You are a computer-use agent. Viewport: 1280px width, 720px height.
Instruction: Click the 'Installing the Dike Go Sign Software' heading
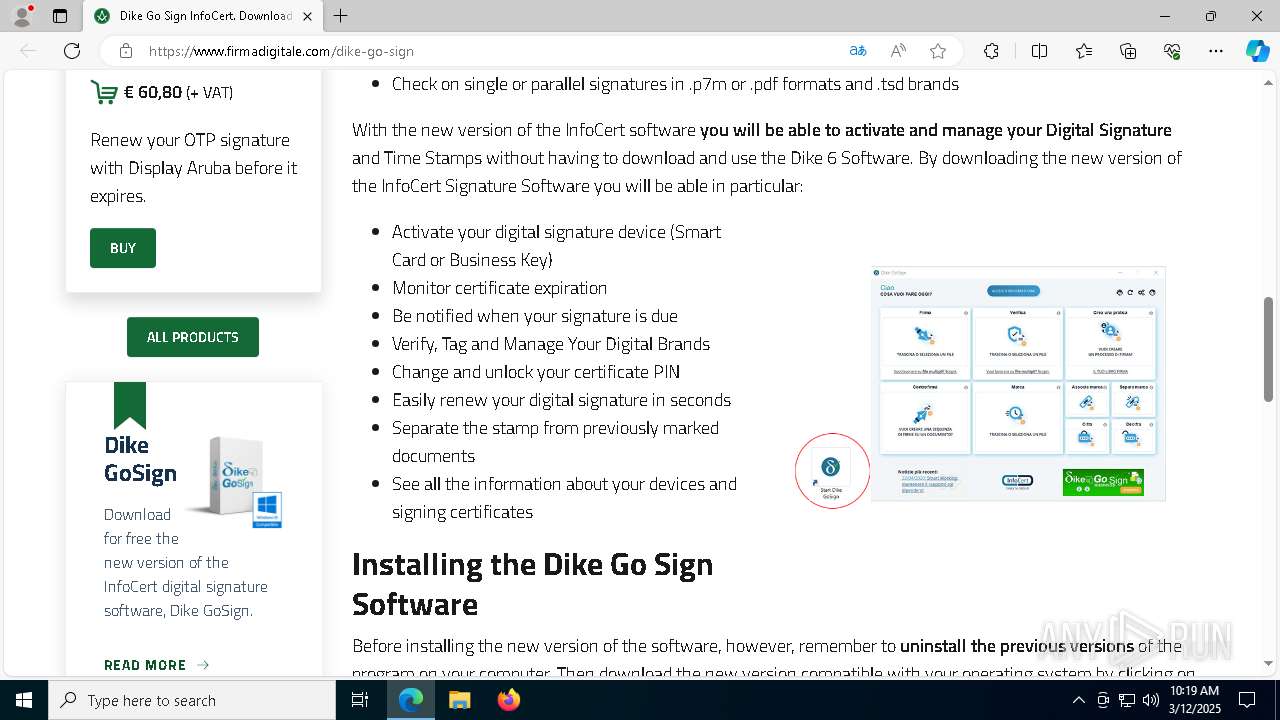pyautogui.click(x=532, y=584)
